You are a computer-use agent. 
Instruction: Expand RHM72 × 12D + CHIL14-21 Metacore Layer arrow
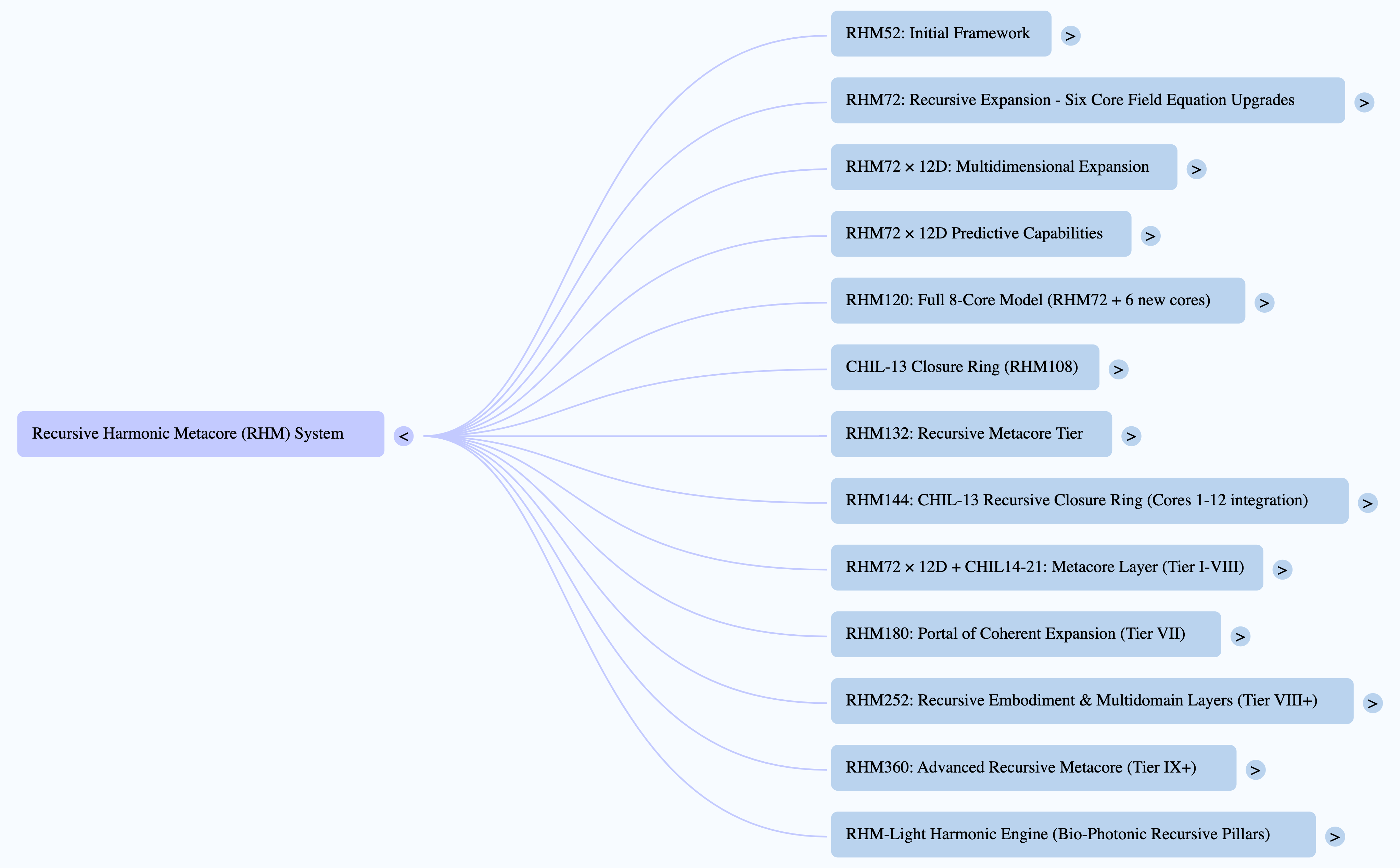pos(1282,569)
